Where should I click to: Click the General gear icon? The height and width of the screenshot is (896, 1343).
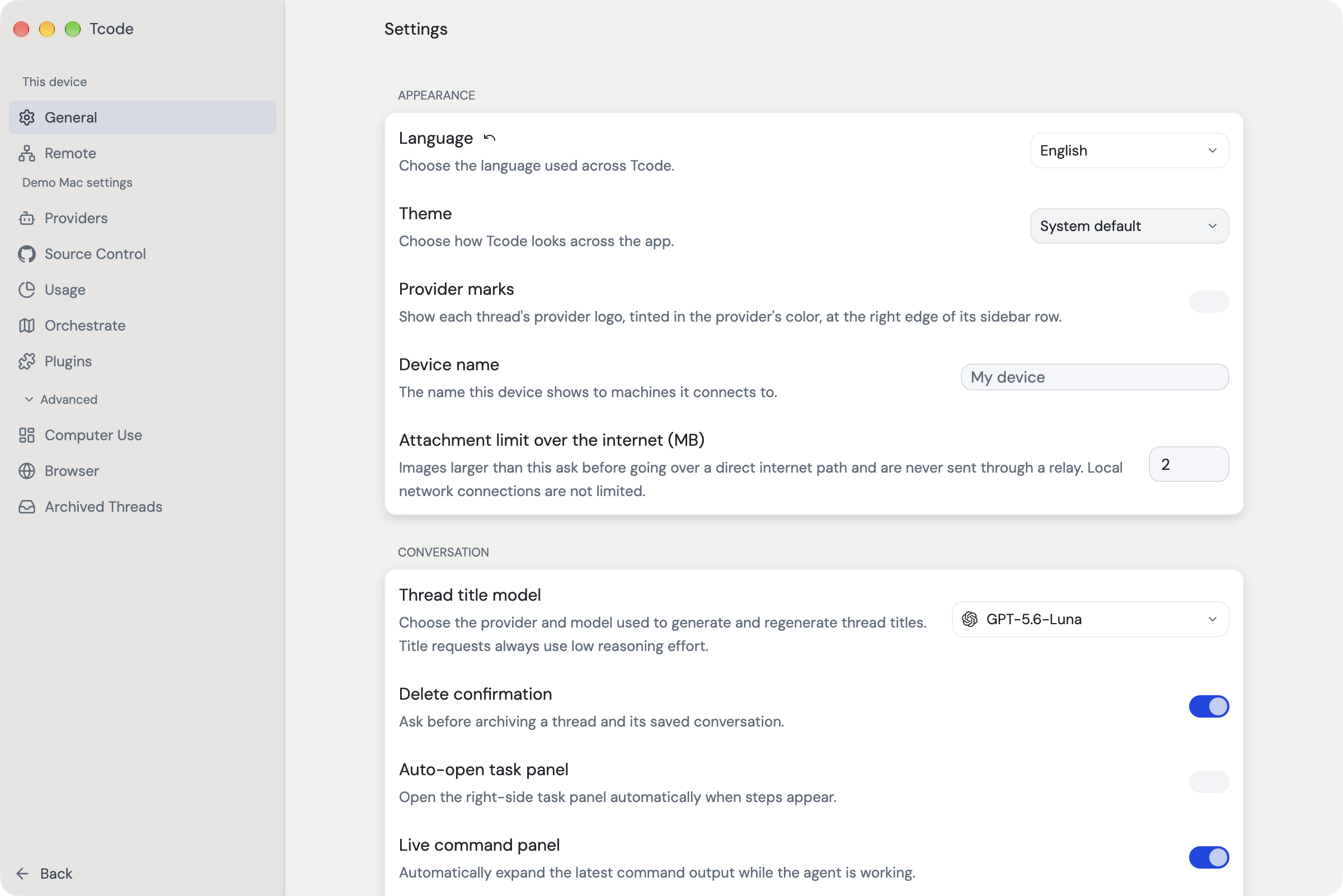pos(27,117)
